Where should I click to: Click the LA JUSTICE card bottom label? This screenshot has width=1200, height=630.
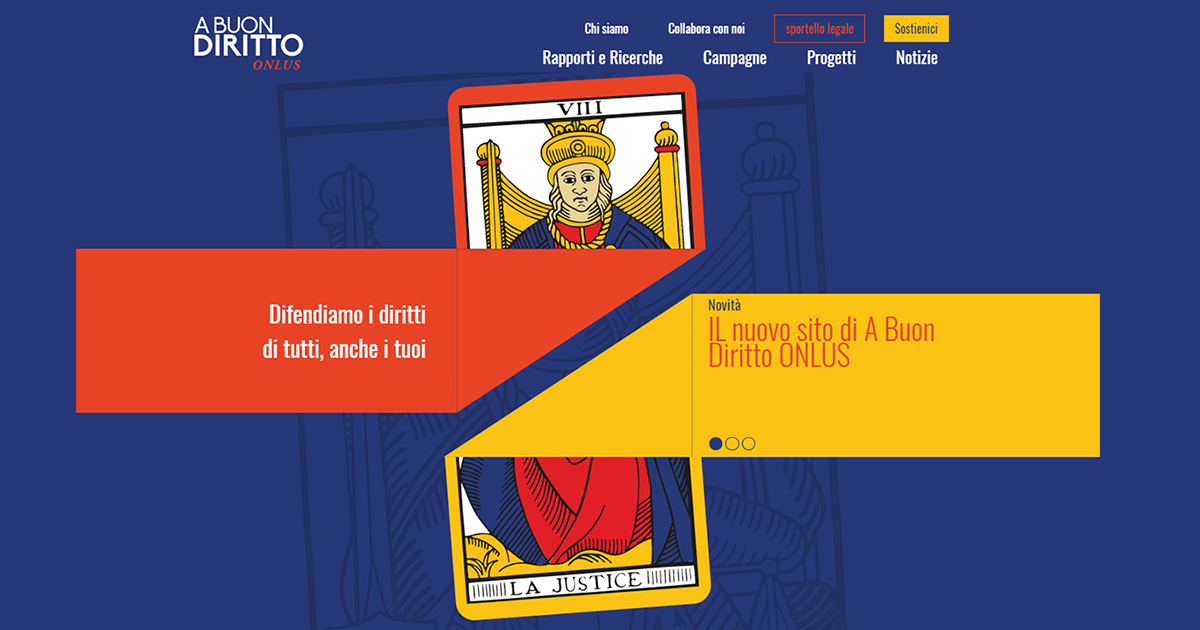(x=576, y=584)
